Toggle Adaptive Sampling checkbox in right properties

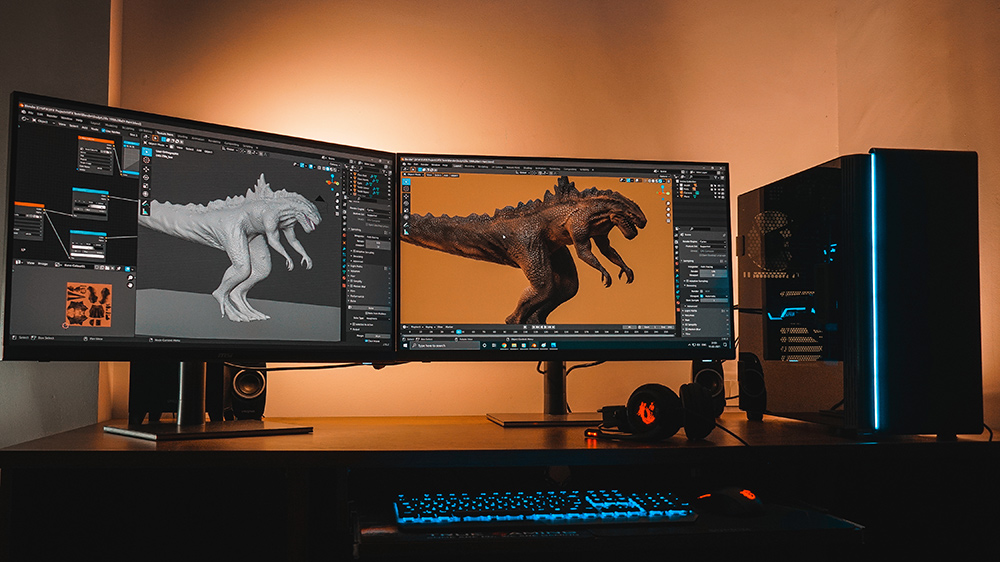point(687,281)
